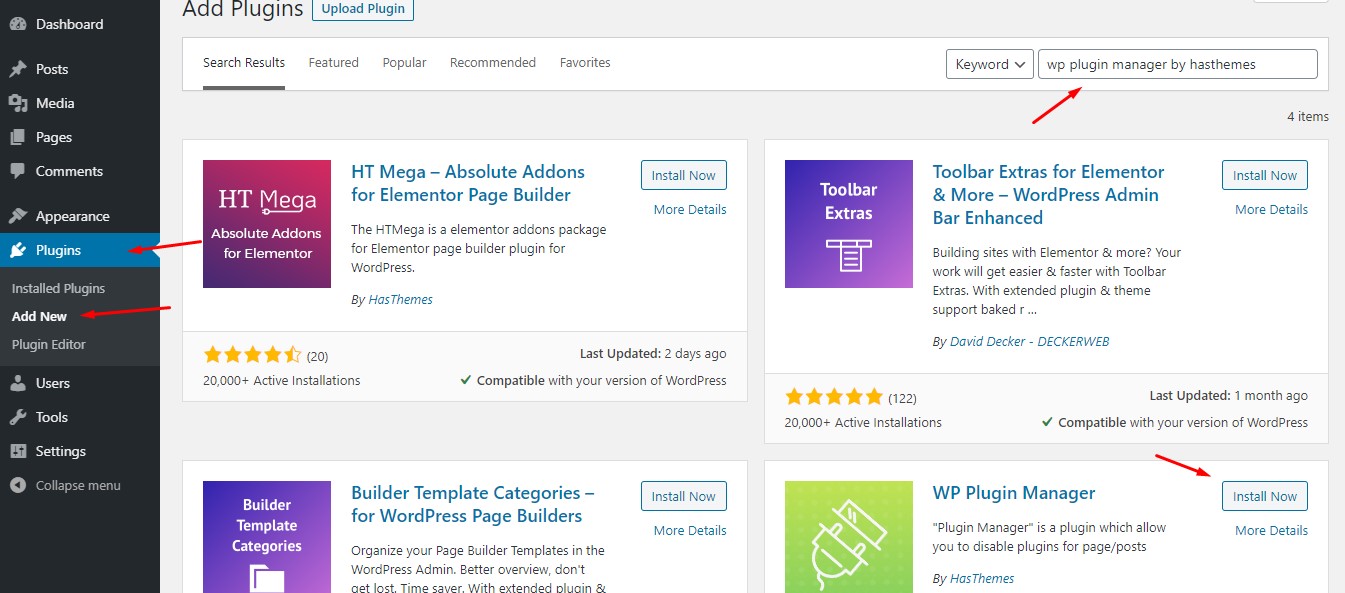Open More Details for HT Mega
Screen dimensions: 1345x593
688,209
